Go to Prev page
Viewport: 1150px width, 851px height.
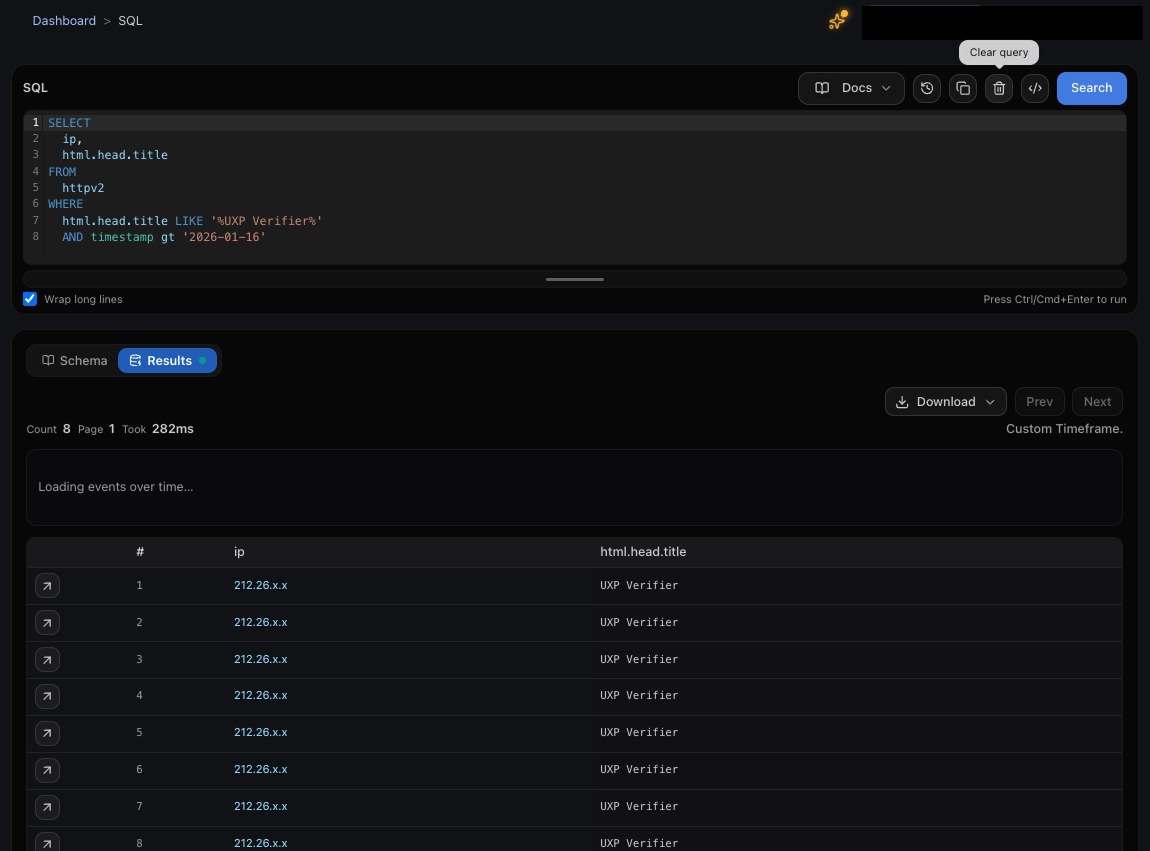pyautogui.click(x=1039, y=401)
